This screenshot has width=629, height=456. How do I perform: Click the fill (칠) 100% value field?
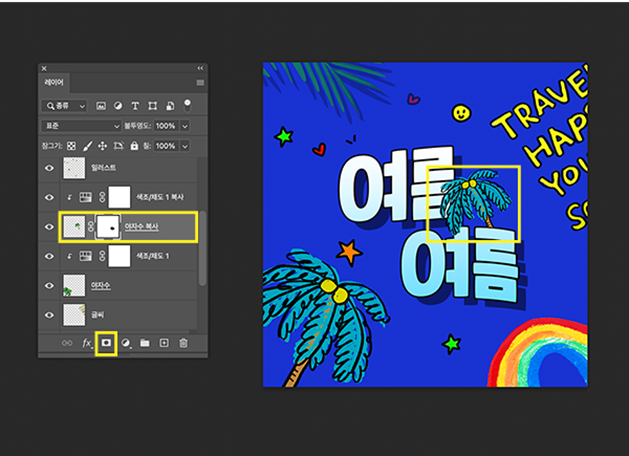point(166,146)
